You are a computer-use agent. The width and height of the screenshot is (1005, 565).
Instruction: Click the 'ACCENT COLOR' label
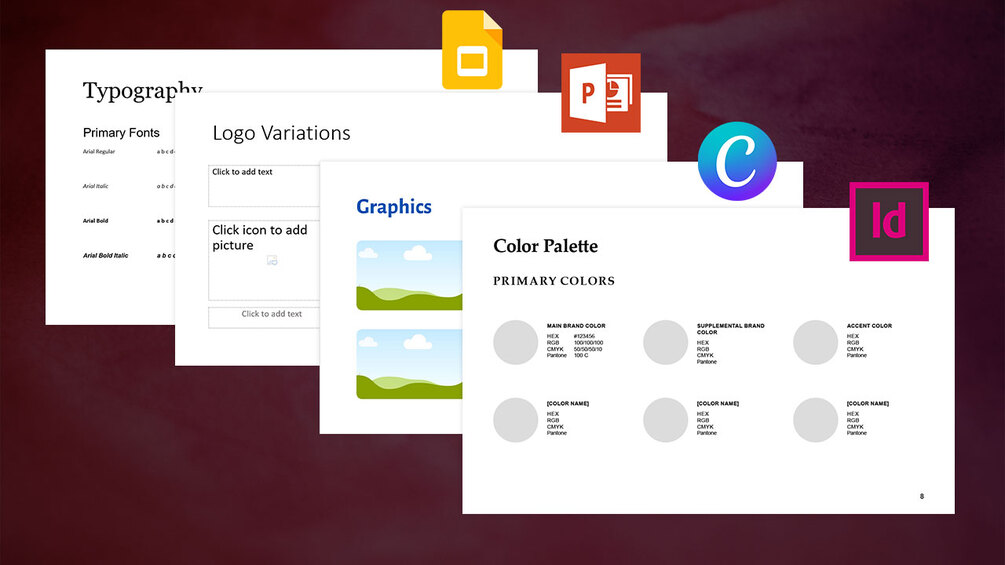pyautogui.click(x=869, y=326)
